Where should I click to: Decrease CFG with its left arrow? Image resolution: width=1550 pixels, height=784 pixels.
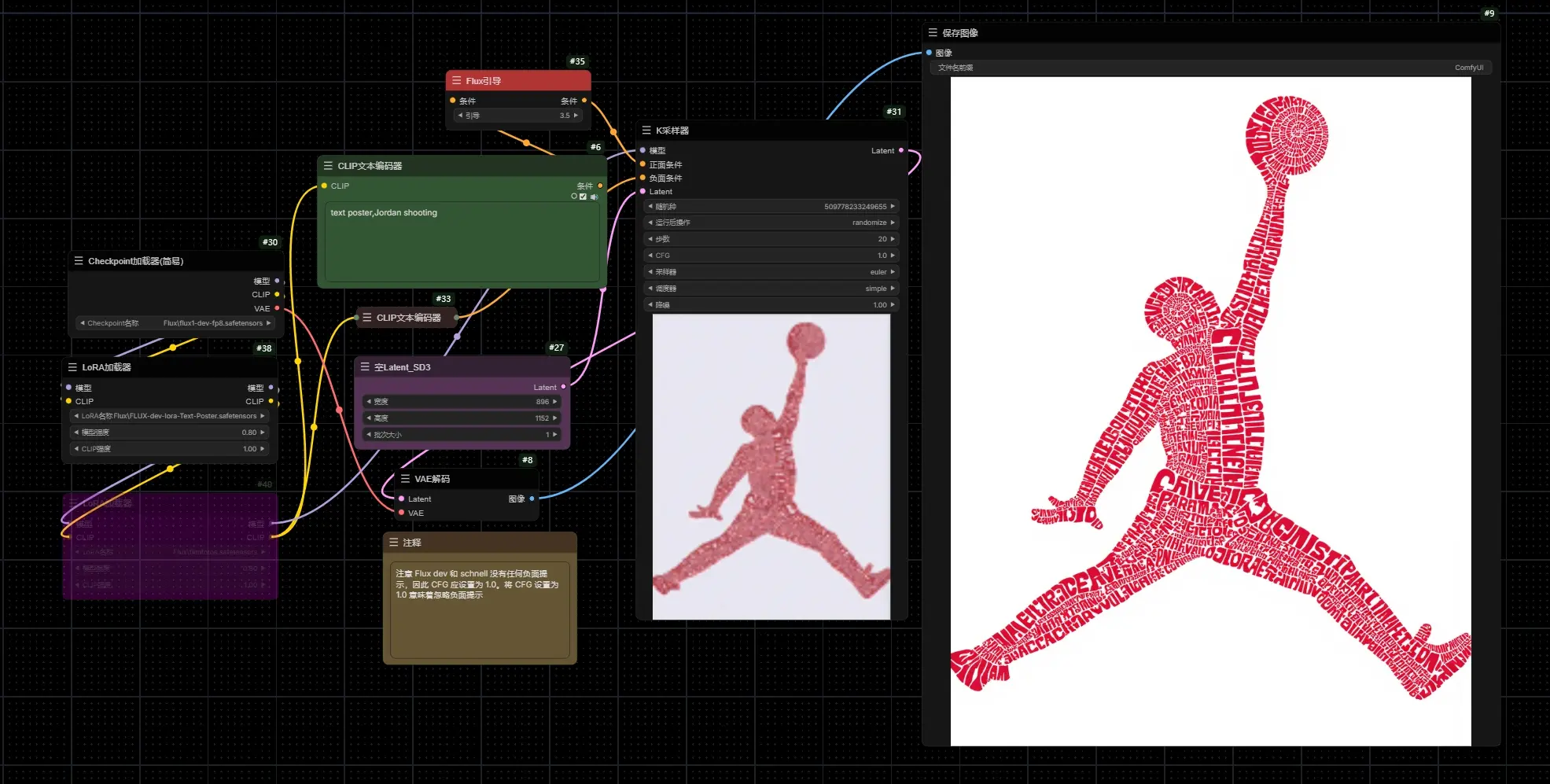click(x=650, y=256)
